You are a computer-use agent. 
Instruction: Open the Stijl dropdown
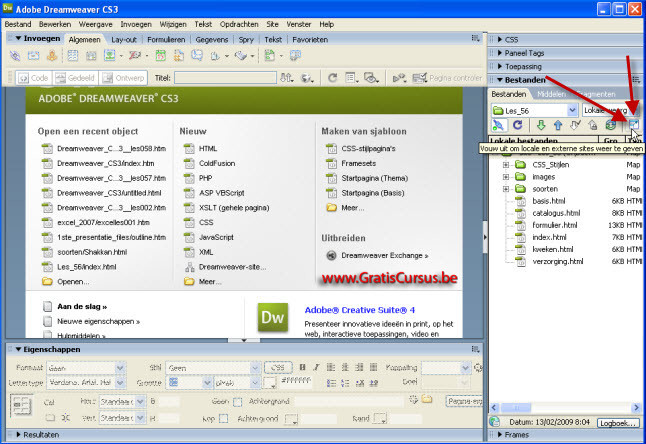[x=255, y=368]
